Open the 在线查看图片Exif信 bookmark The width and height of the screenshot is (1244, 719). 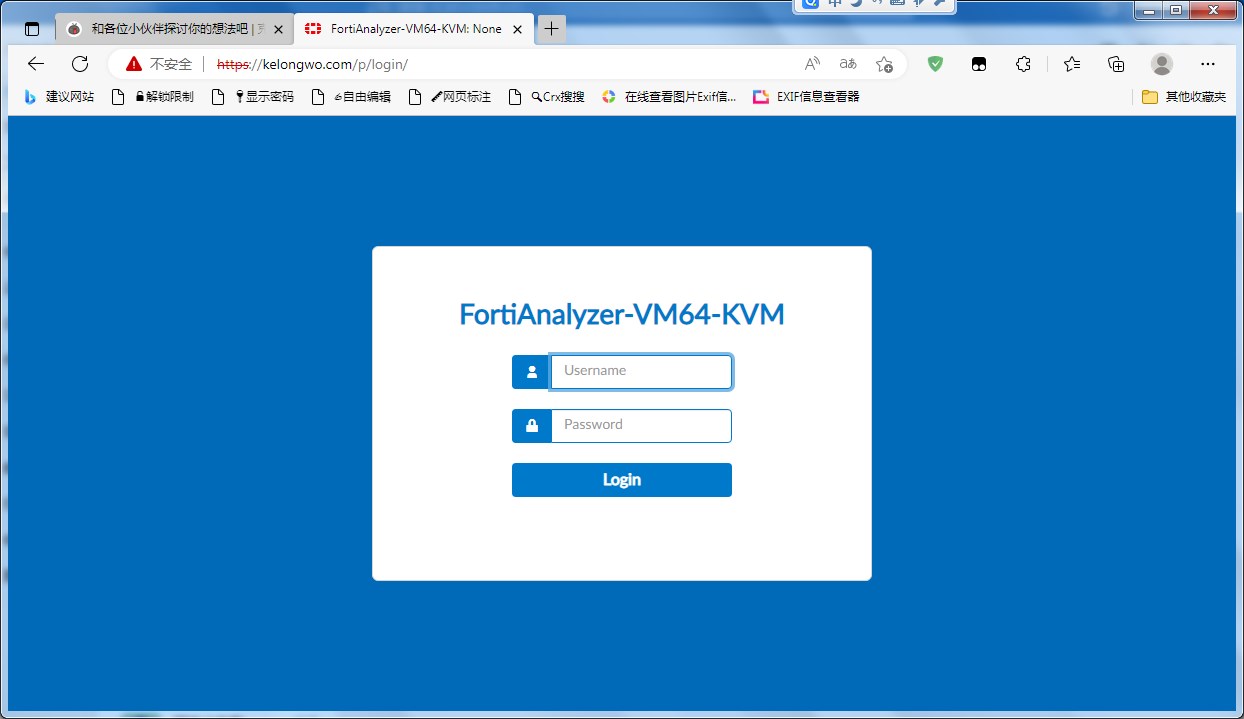pos(669,97)
